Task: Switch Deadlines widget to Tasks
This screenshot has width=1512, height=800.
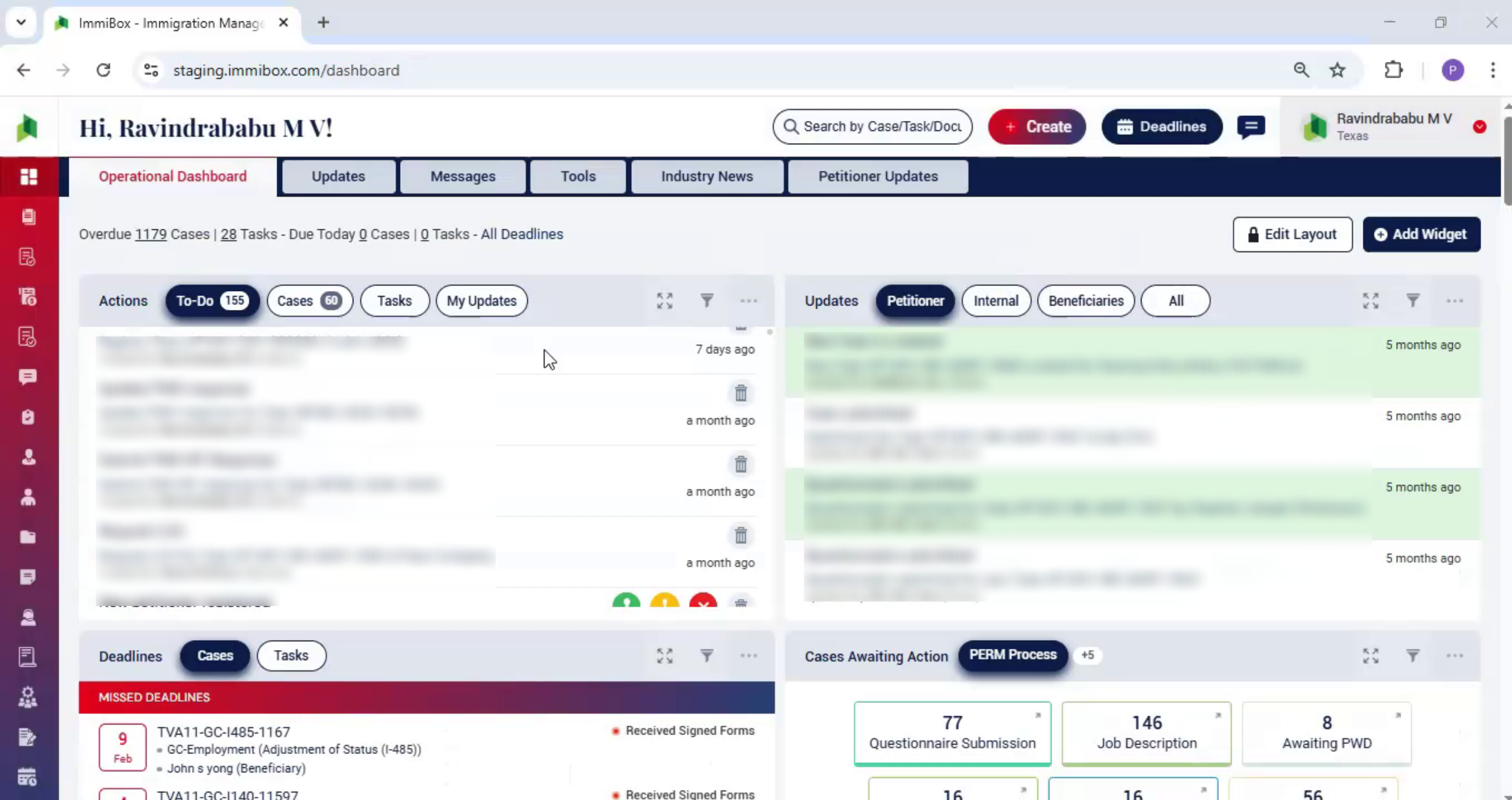Action: 291,655
